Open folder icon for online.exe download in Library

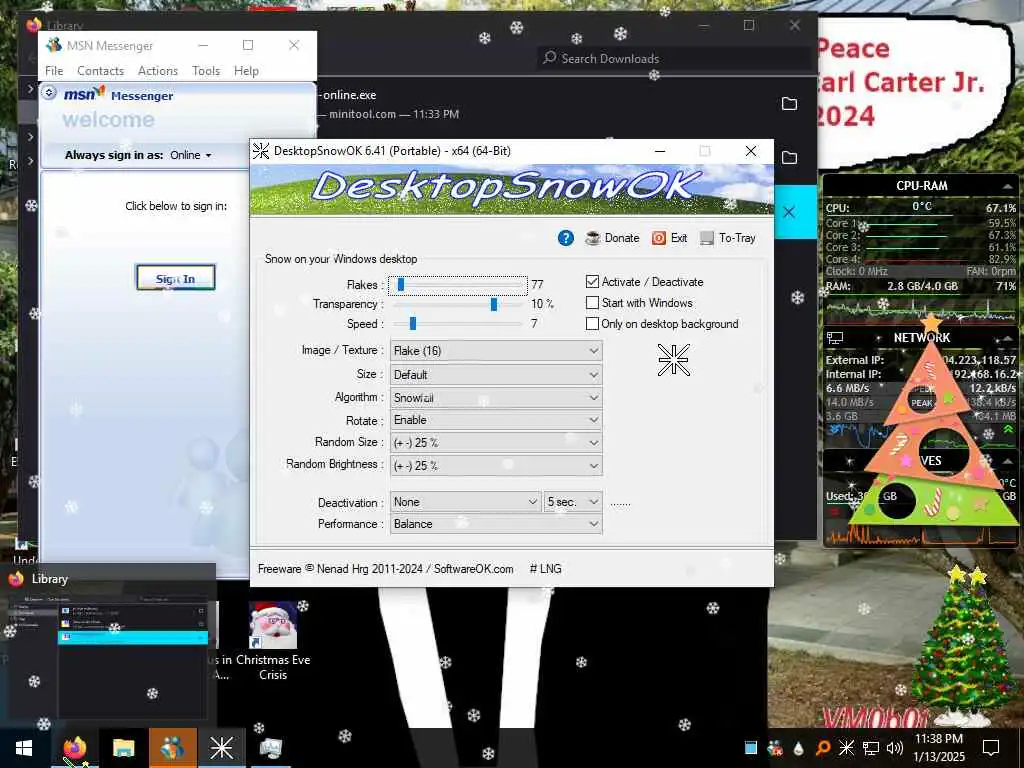790,104
